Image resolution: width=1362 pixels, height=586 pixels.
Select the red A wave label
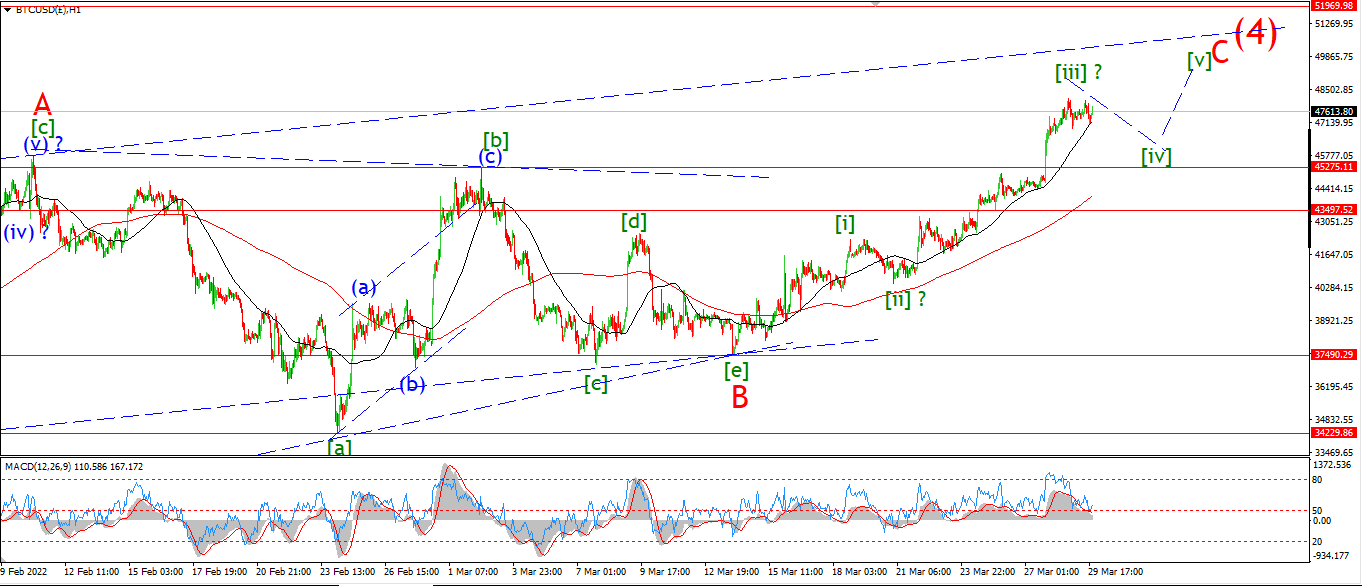point(41,104)
